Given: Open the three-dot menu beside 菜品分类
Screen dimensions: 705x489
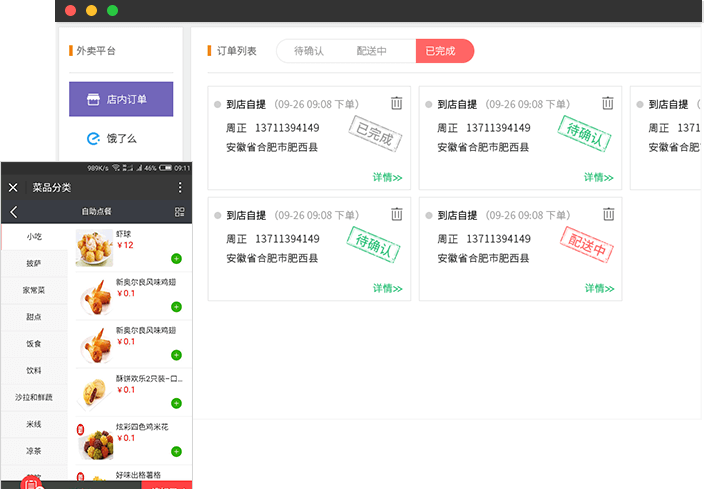Looking at the screenshot, I should (180, 187).
